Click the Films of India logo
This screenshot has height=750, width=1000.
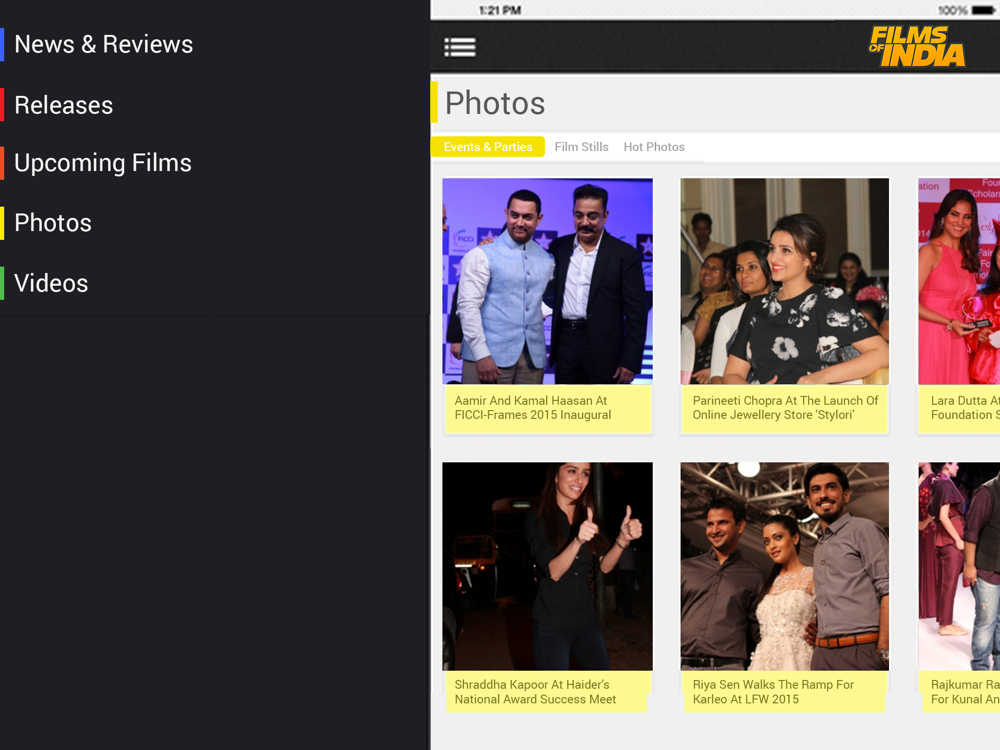click(917, 47)
